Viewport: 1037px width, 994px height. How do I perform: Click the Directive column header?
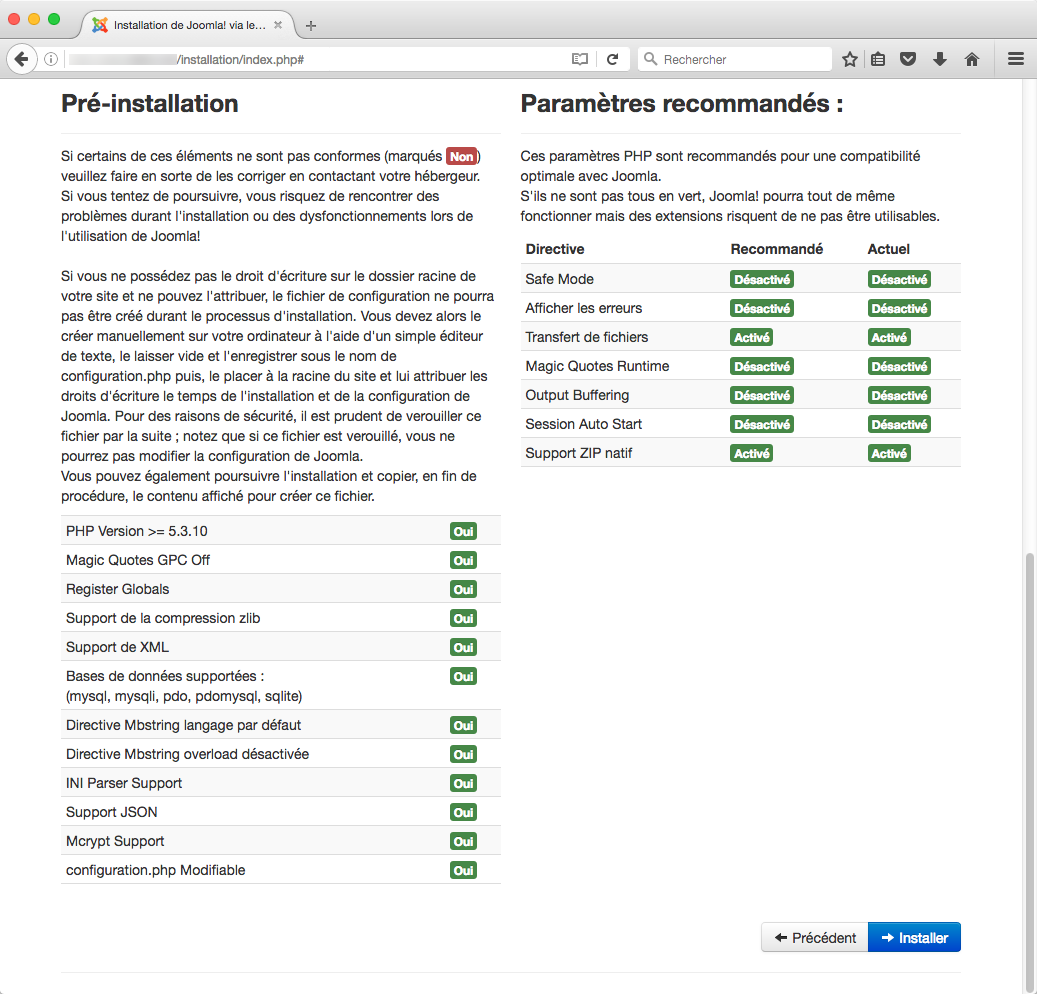(x=555, y=249)
